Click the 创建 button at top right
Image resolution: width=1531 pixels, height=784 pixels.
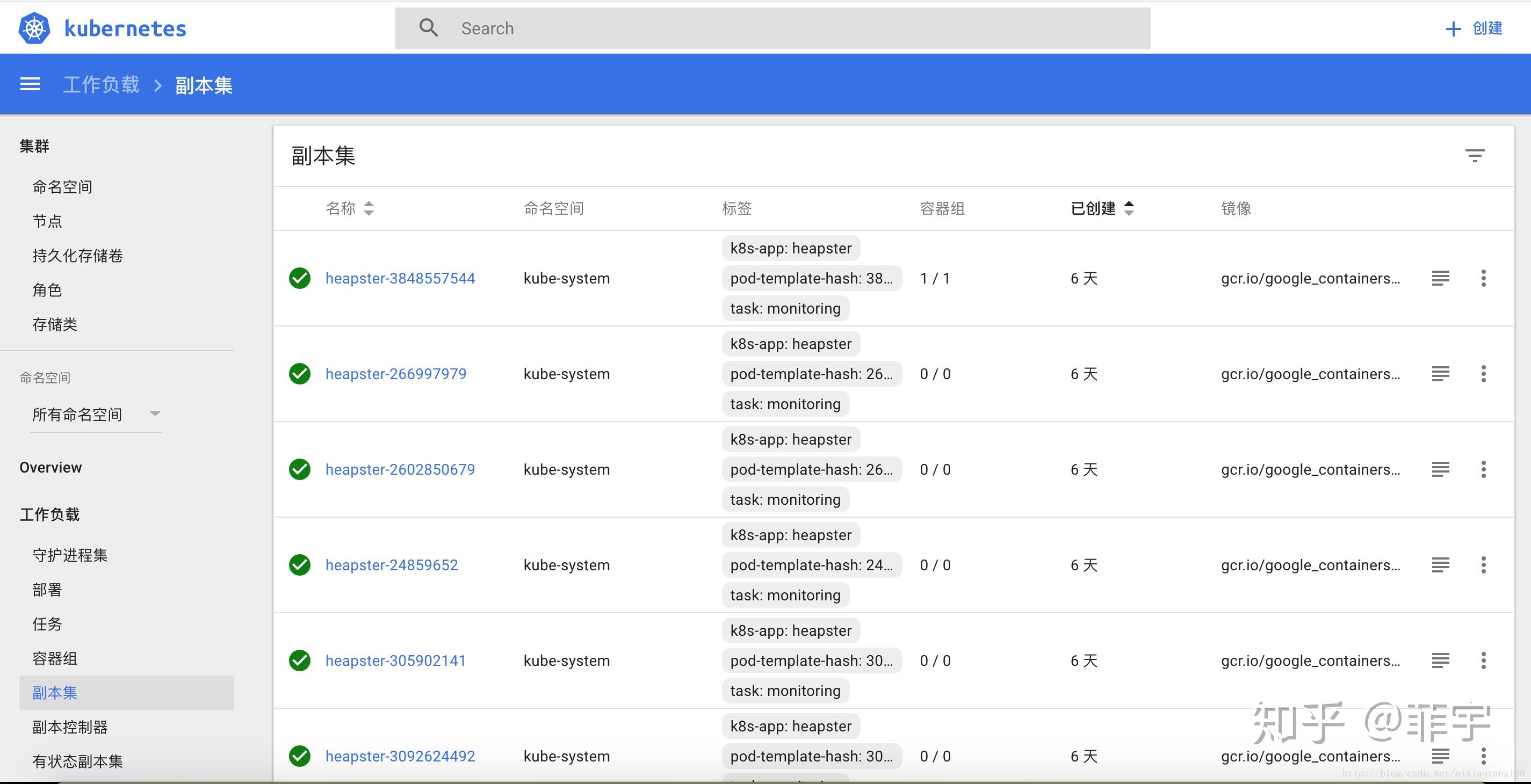(x=1475, y=28)
